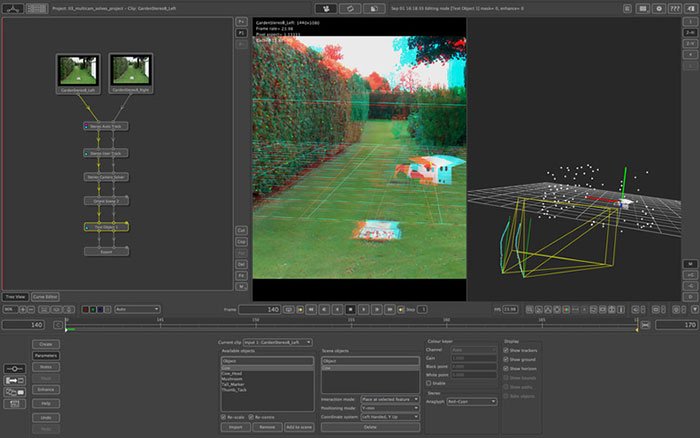Open the Interaction mode dropdown

point(390,399)
